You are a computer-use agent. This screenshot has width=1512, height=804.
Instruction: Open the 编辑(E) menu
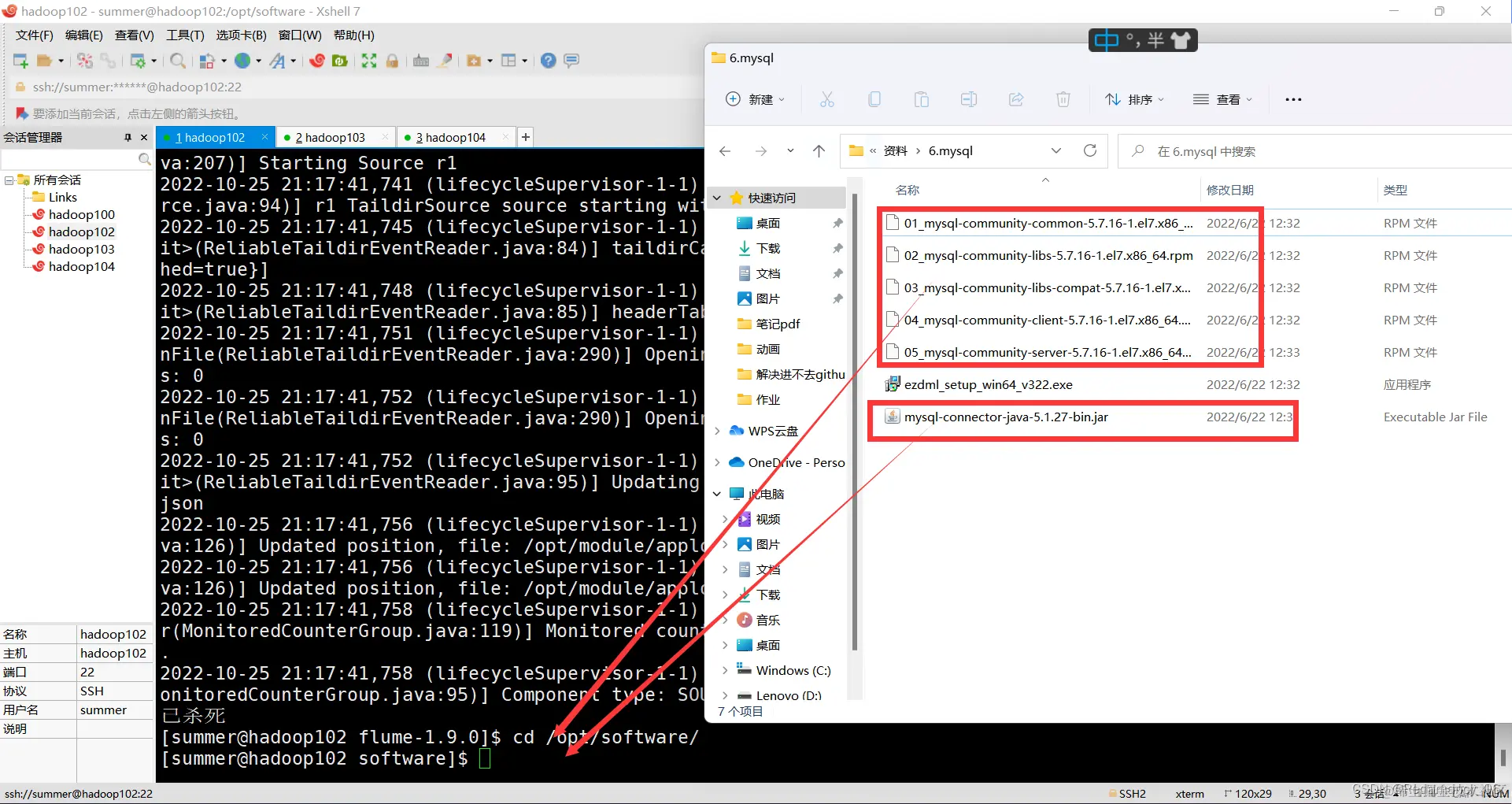point(83,35)
